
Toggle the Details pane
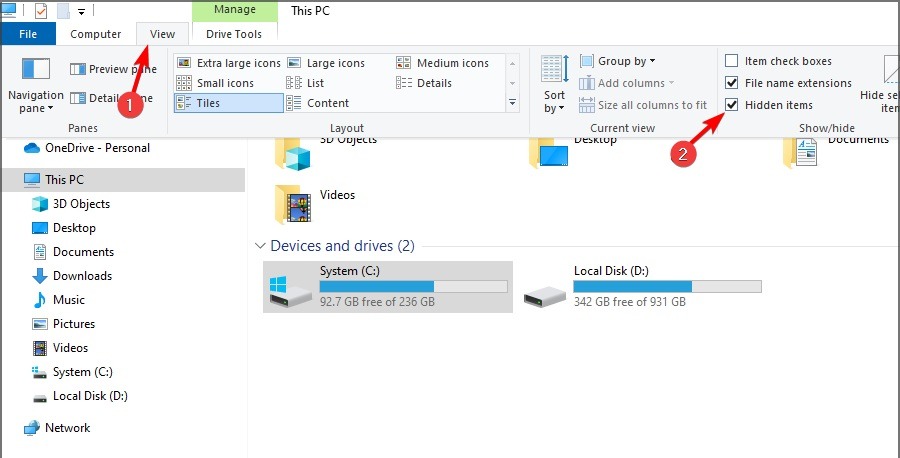[x=111, y=98]
